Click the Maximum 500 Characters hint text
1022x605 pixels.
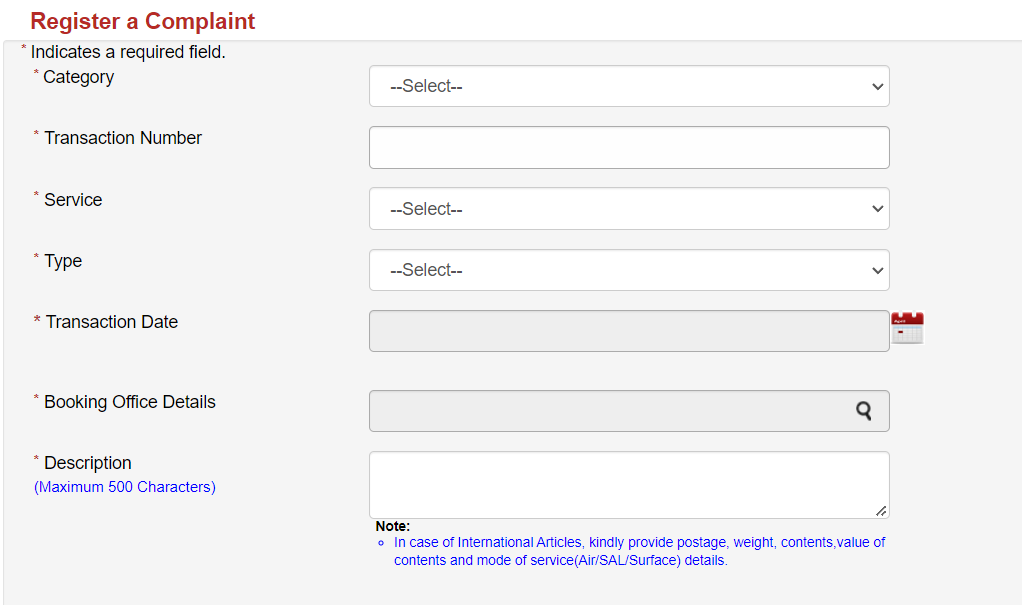coord(124,487)
